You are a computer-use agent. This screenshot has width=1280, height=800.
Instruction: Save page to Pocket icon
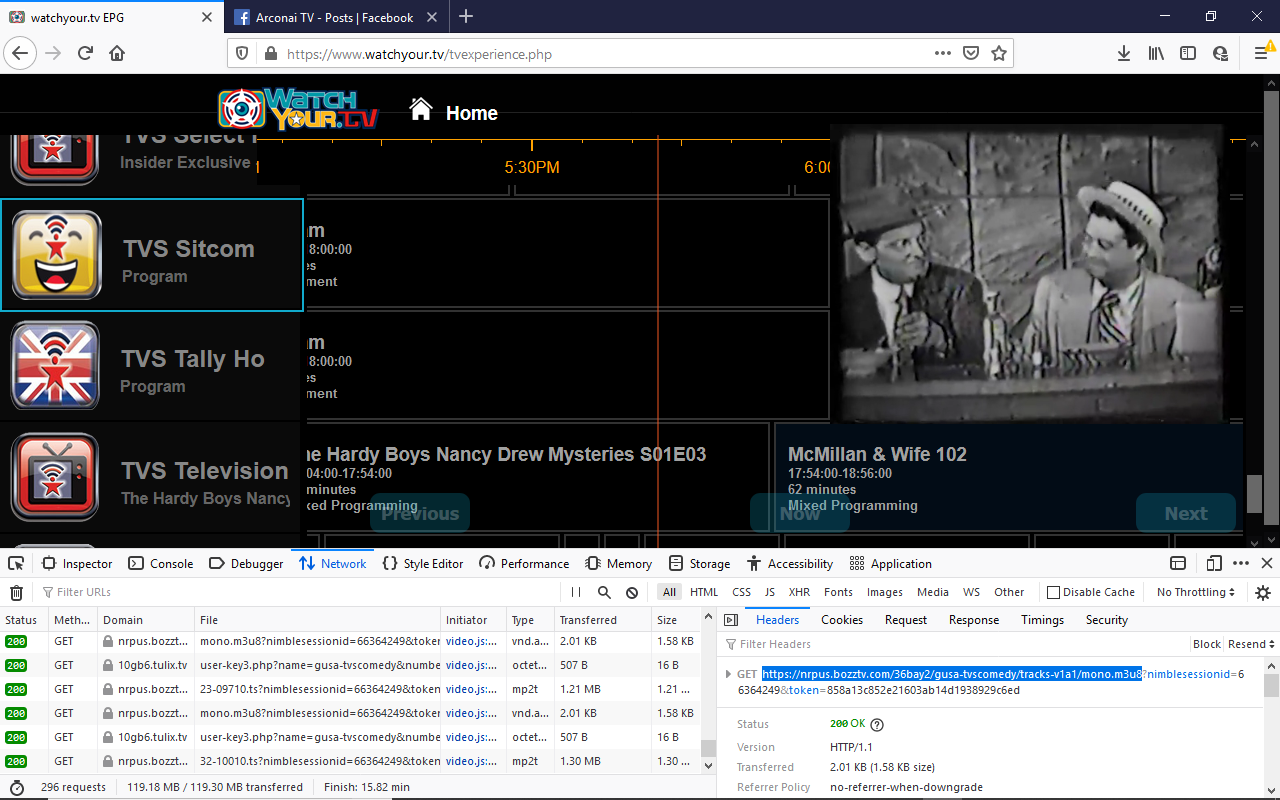click(x=971, y=53)
